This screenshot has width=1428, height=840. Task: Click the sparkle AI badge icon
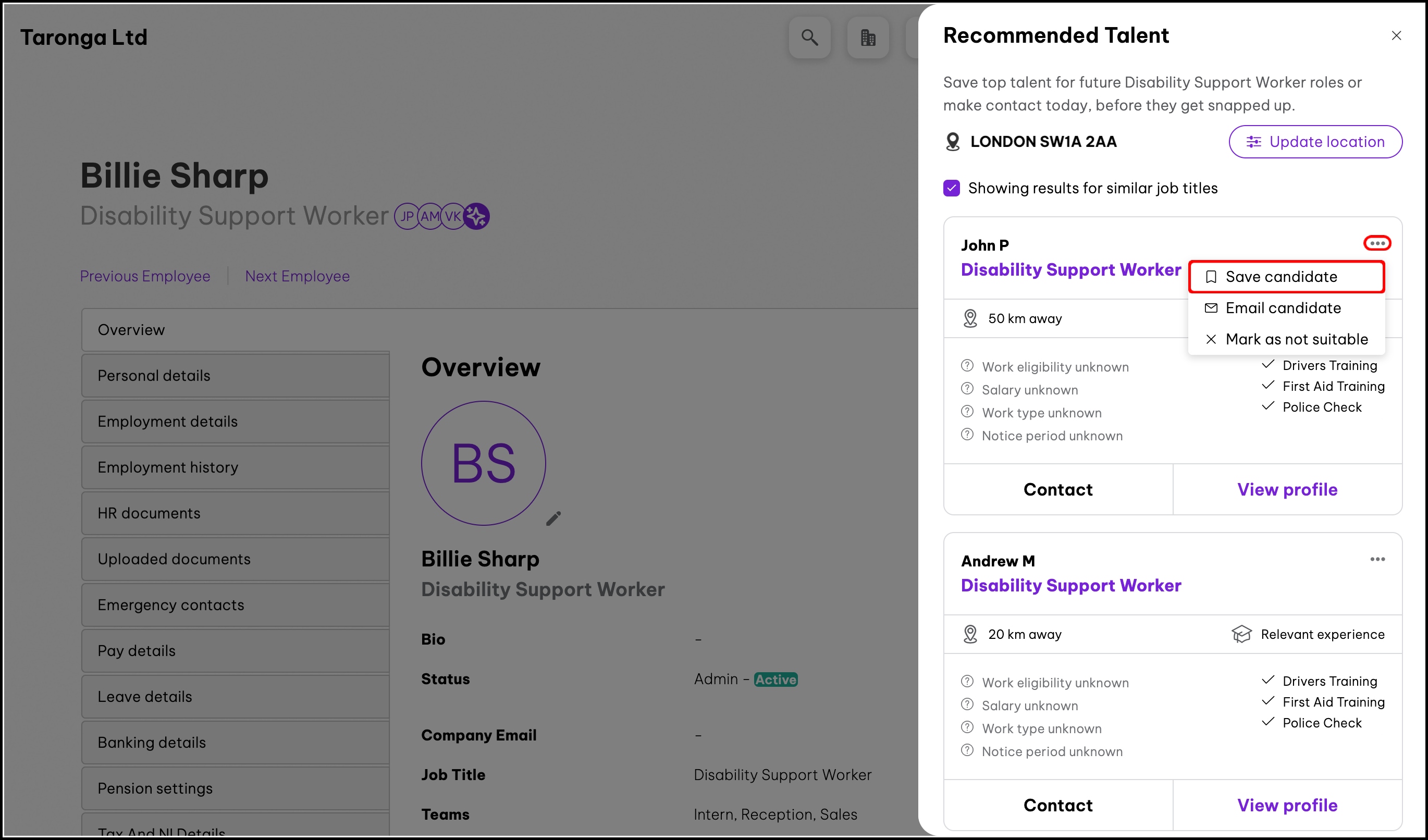point(476,216)
